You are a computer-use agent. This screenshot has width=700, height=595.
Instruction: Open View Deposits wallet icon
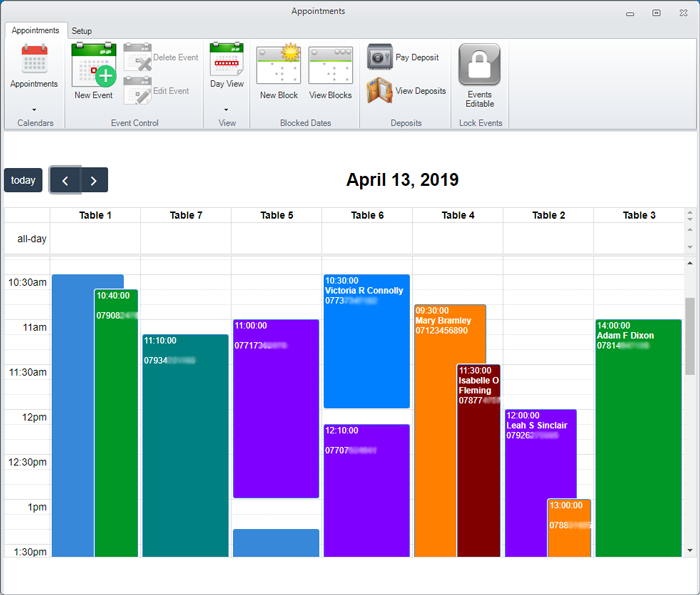pos(380,91)
